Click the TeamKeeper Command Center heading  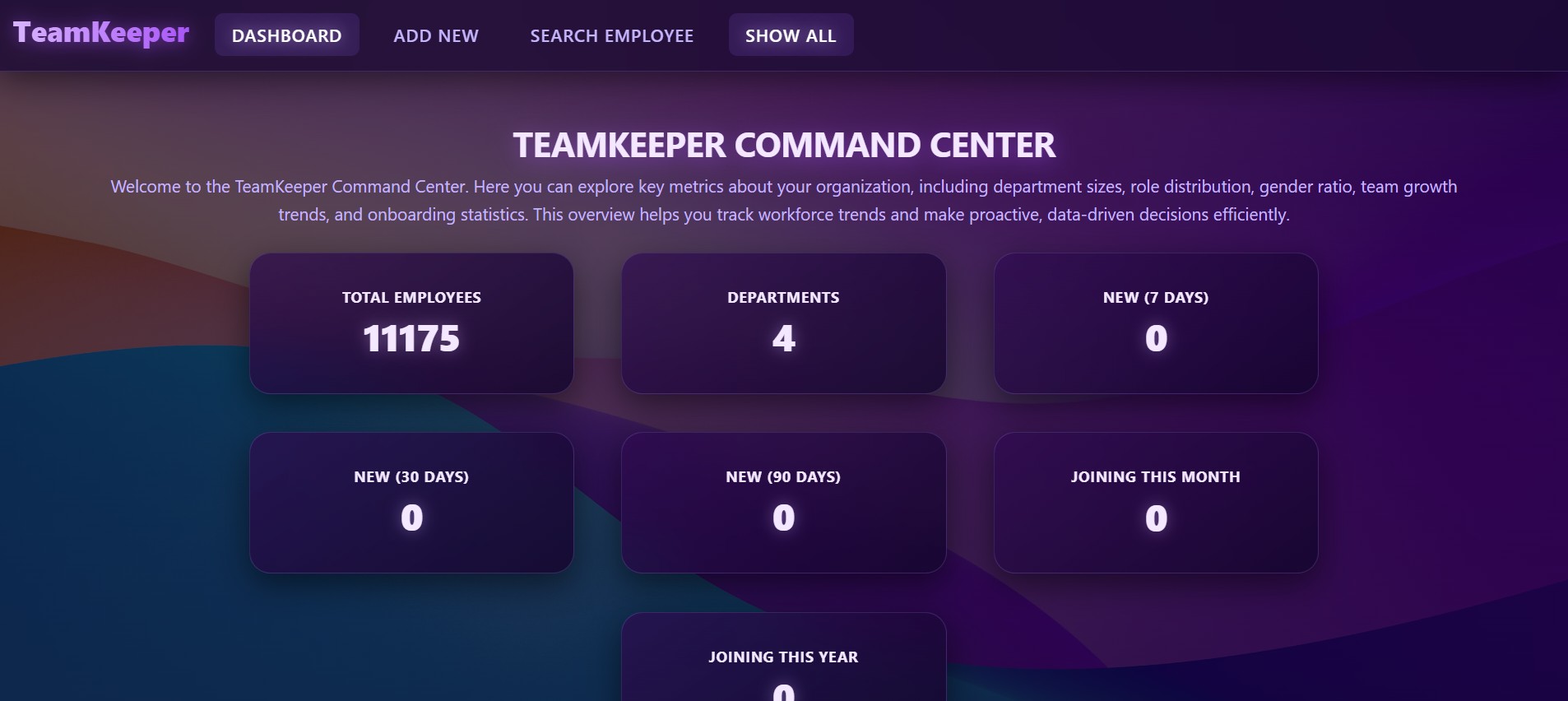[784, 146]
